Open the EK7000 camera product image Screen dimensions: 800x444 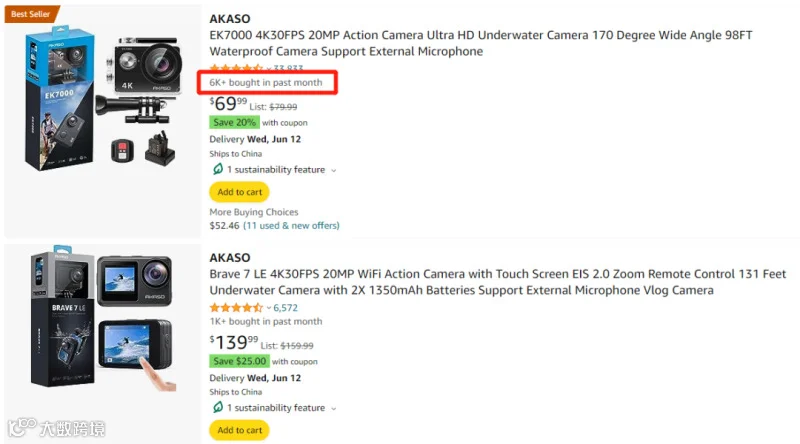point(104,104)
